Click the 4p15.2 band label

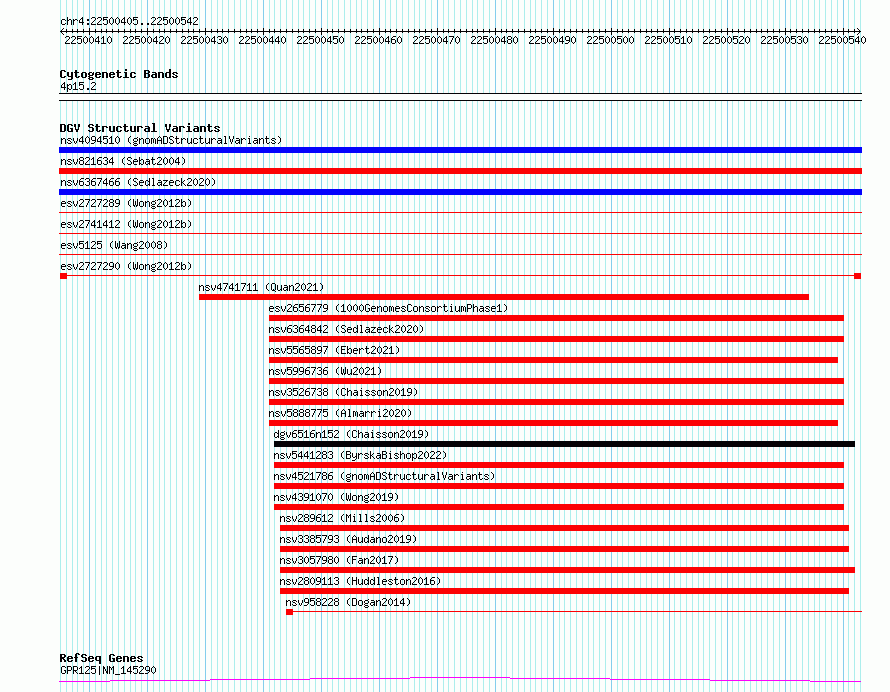tap(78, 86)
